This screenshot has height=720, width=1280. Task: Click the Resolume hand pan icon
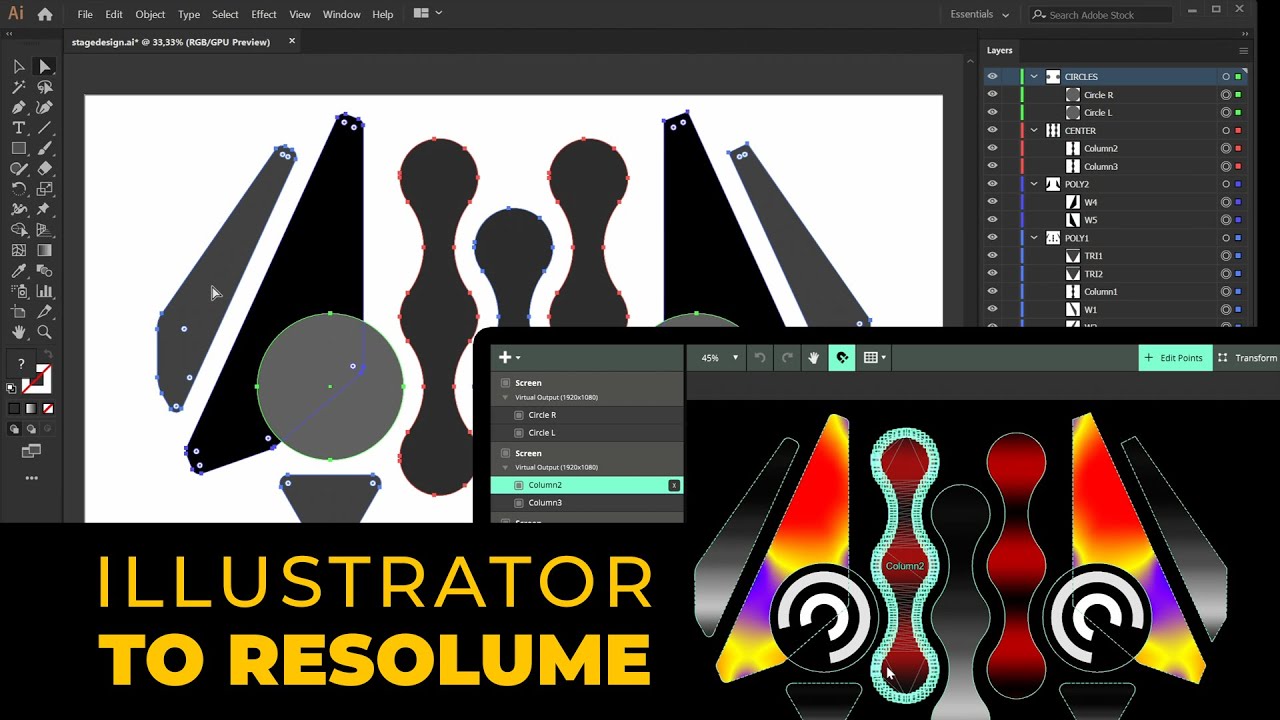(x=814, y=358)
